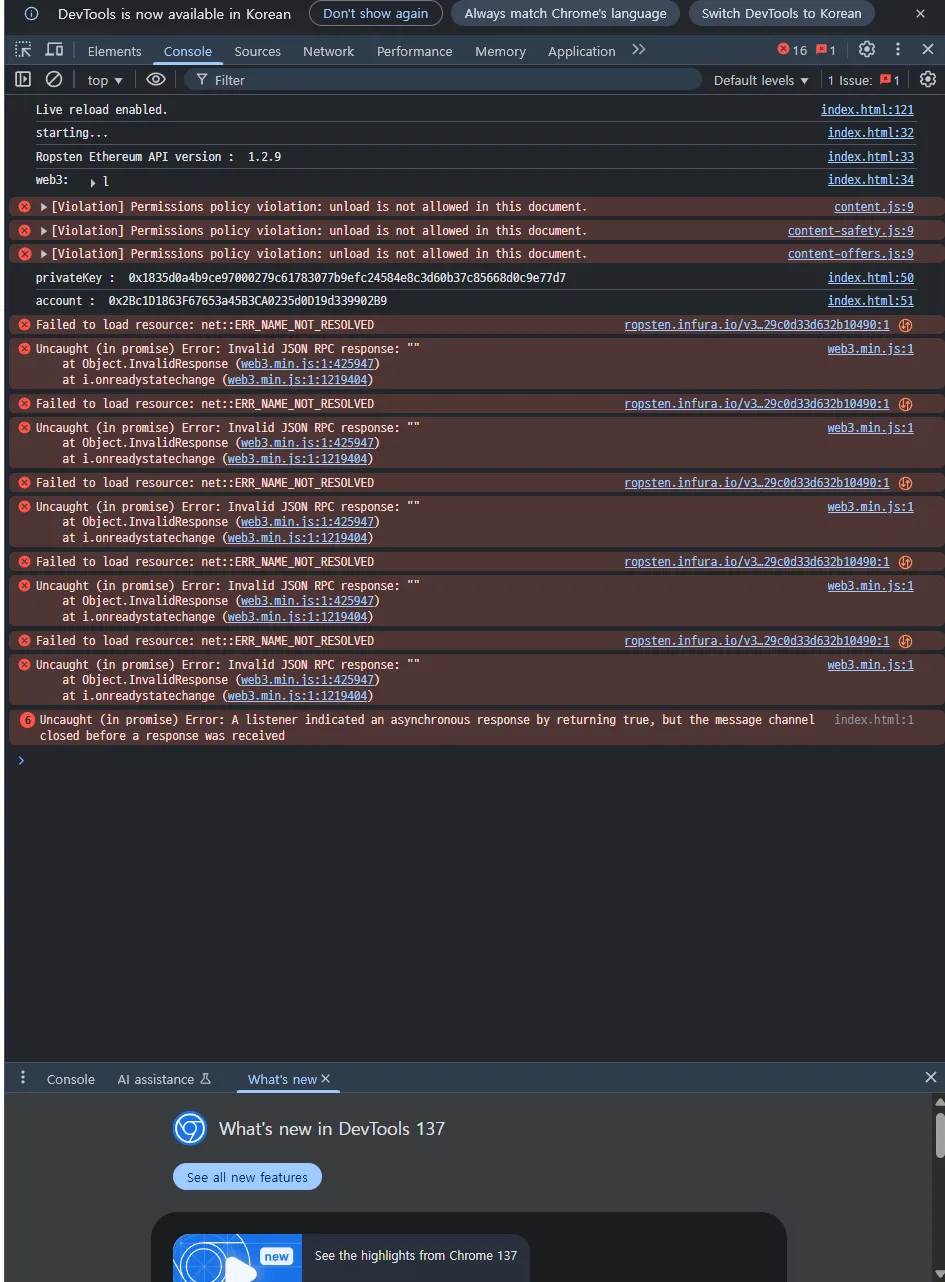Image resolution: width=945 pixels, height=1282 pixels.
Task: Activate the inspect element picker icon
Action: 23,50
